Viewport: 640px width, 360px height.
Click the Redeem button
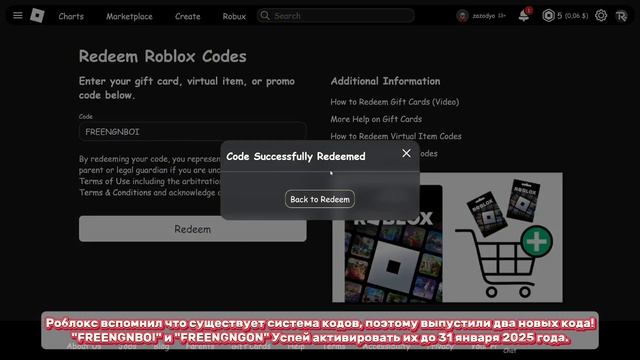click(193, 229)
